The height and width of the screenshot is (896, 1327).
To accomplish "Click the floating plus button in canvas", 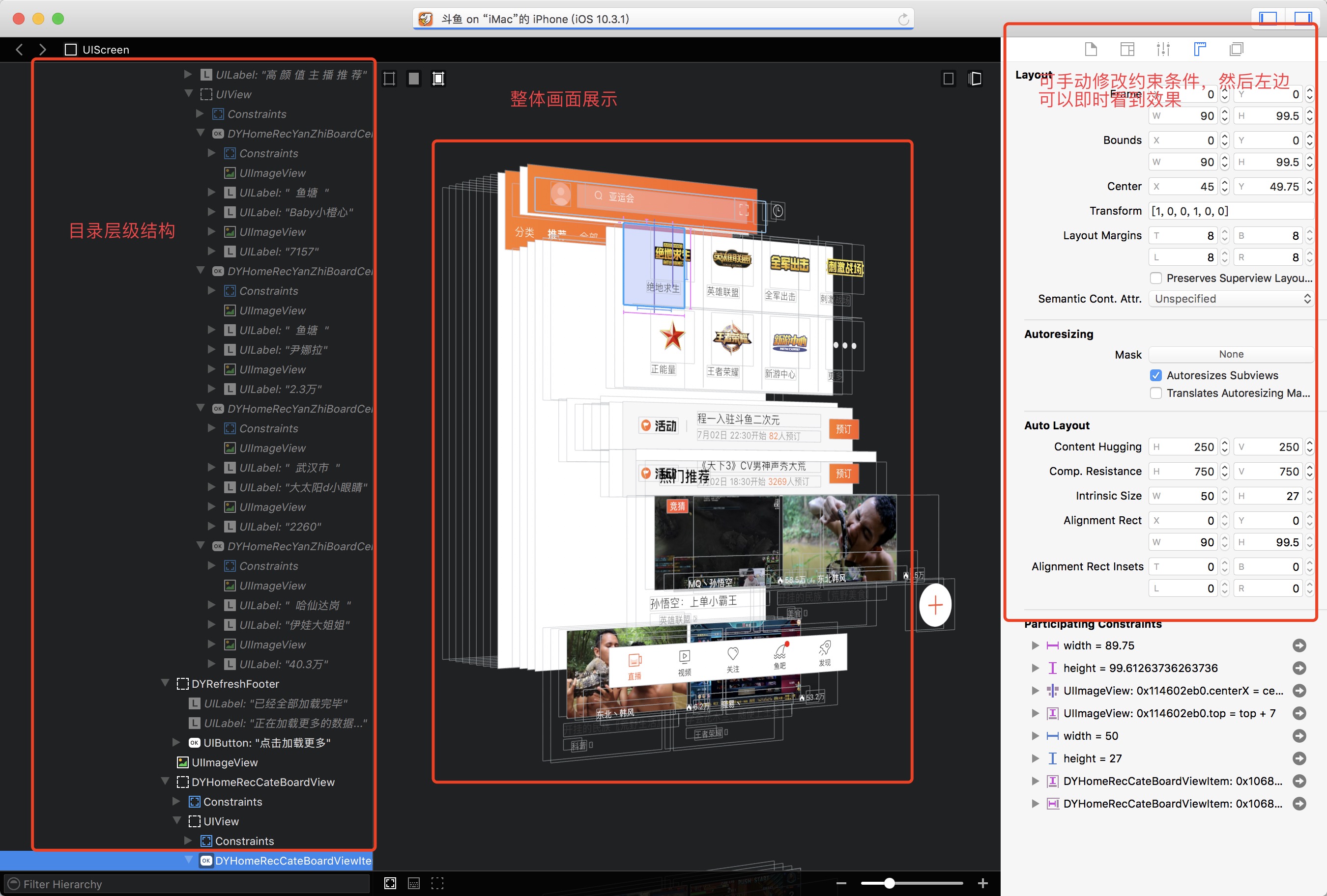I will pos(935,605).
